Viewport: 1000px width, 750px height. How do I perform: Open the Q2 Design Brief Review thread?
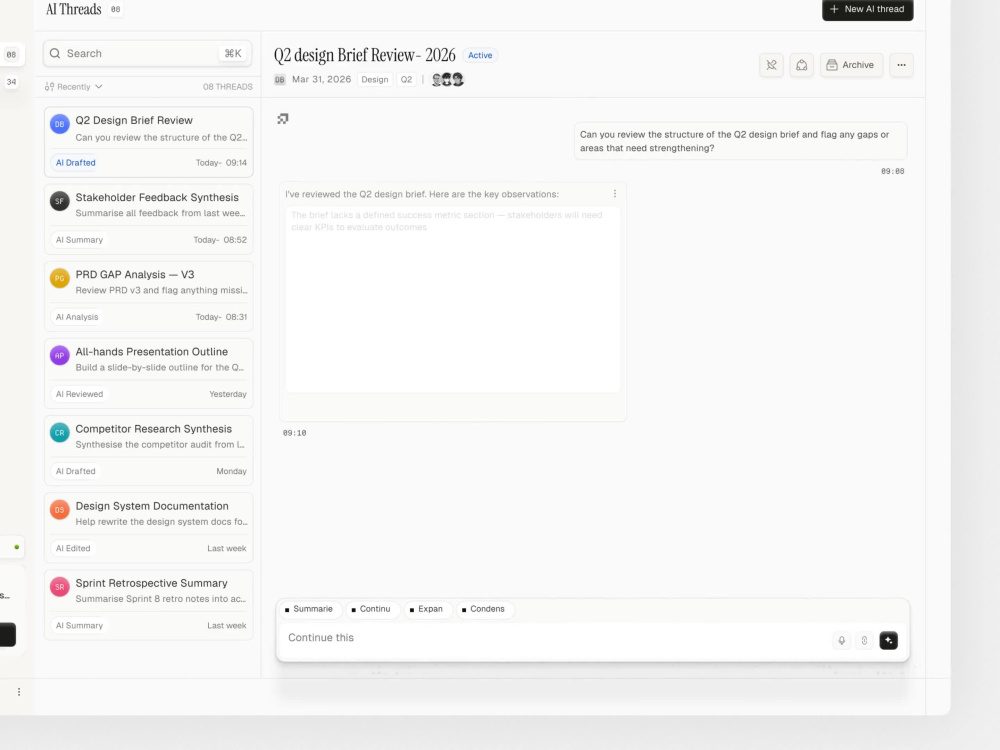point(149,142)
